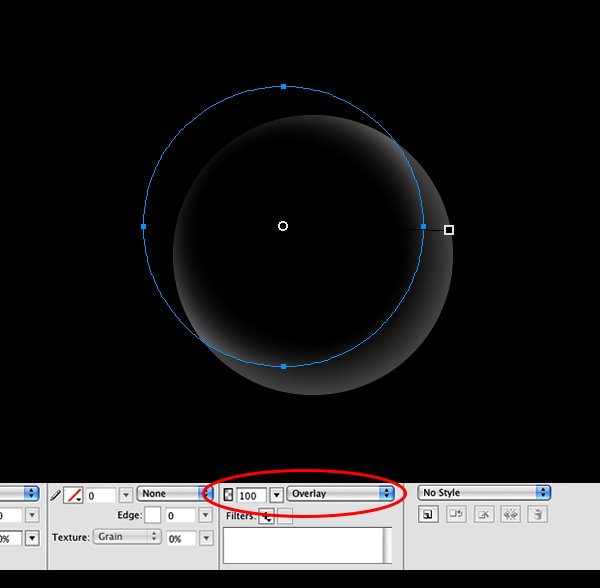Open the stroke size slider arrow
600x588 pixels.
[126, 495]
